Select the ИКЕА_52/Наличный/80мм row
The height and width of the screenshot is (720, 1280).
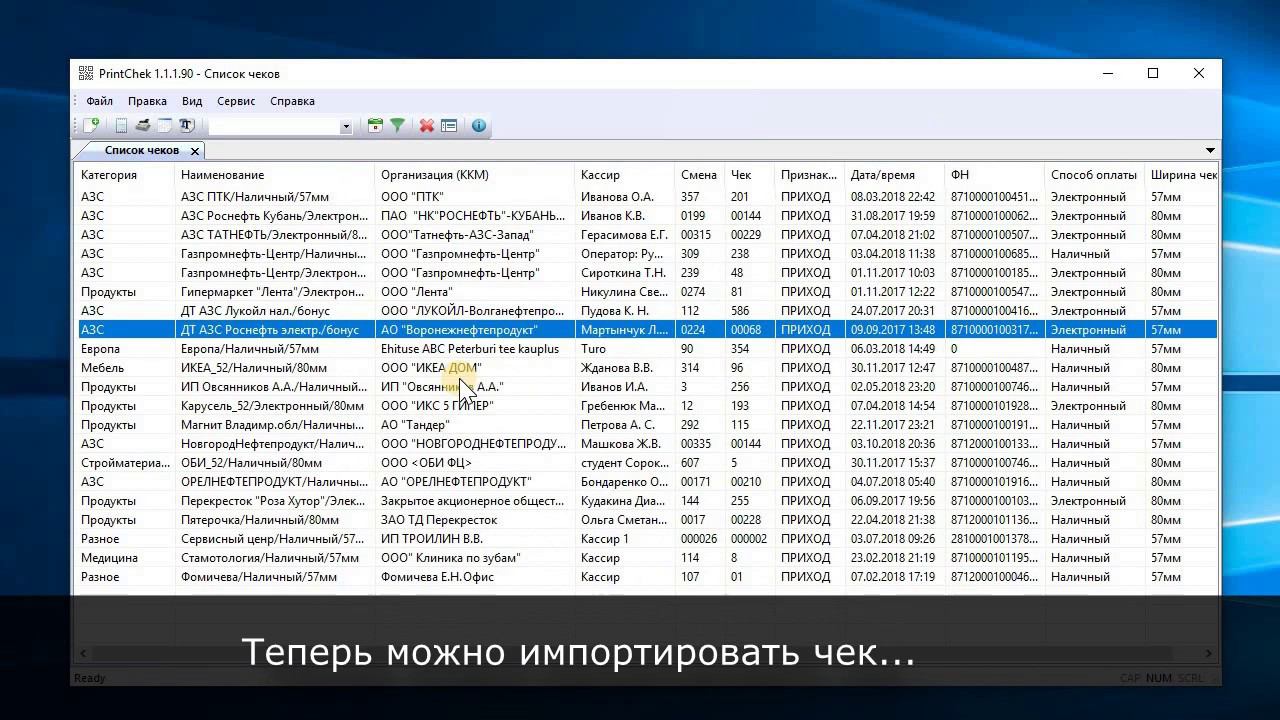coord(646,368)
